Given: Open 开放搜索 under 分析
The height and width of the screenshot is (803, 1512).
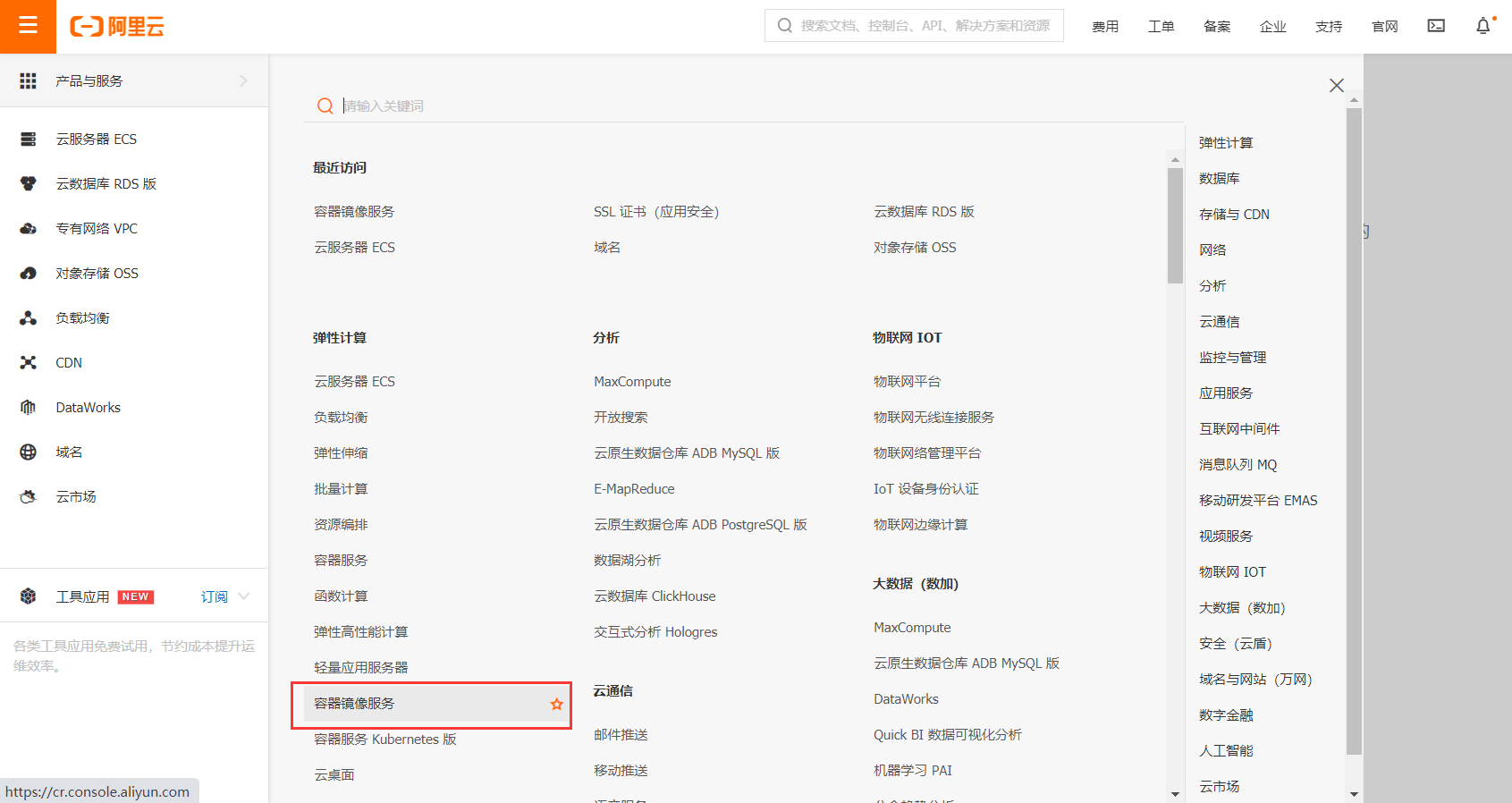Looking at the screenshot, I should pyautogui.click(x=621, y=418).
